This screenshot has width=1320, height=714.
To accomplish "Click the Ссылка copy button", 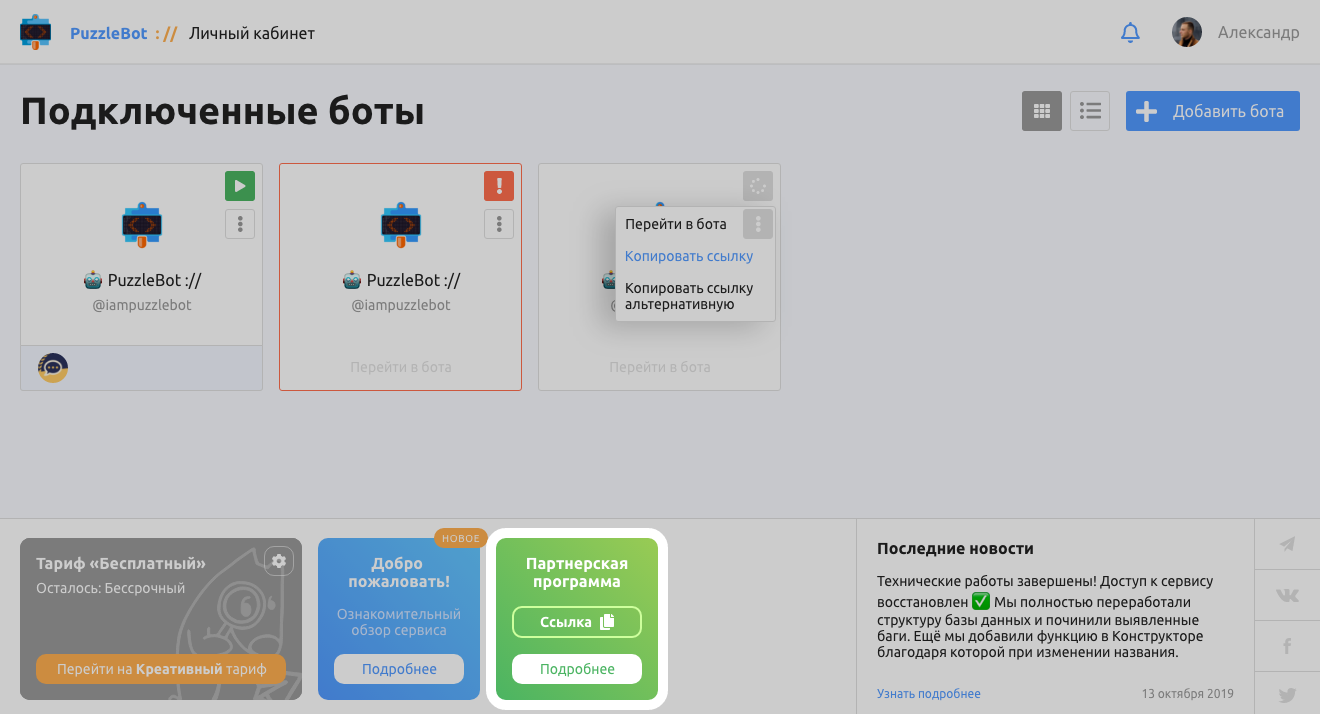I will pyautogui.click(x=577, y=622).
